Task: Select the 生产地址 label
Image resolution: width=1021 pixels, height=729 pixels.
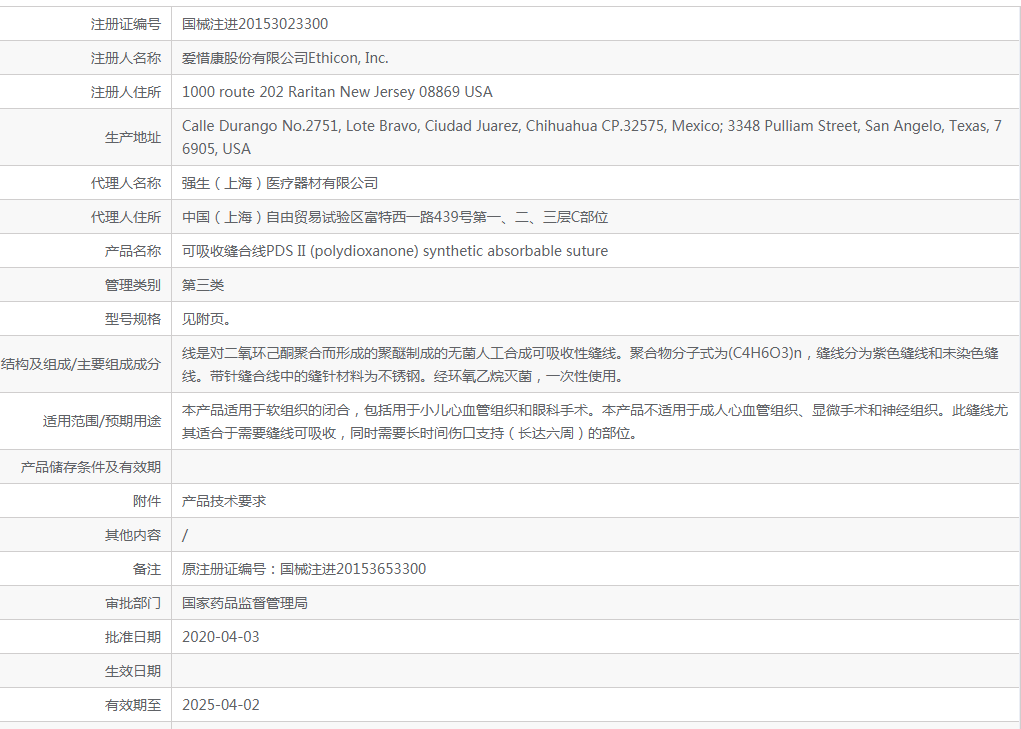Action: [x=133, y=137]
